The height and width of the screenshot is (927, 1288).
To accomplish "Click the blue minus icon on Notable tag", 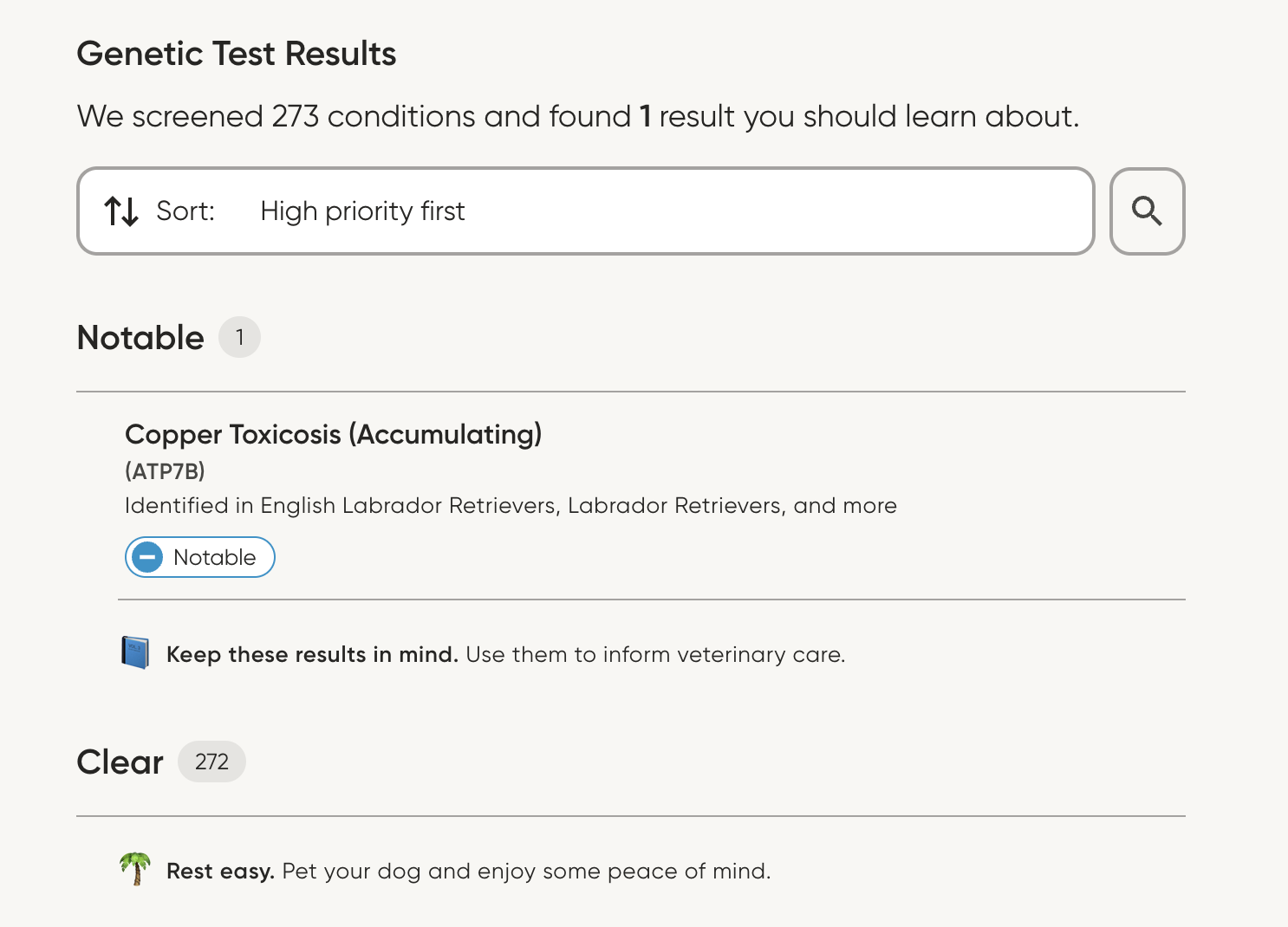I will (147, 557).
